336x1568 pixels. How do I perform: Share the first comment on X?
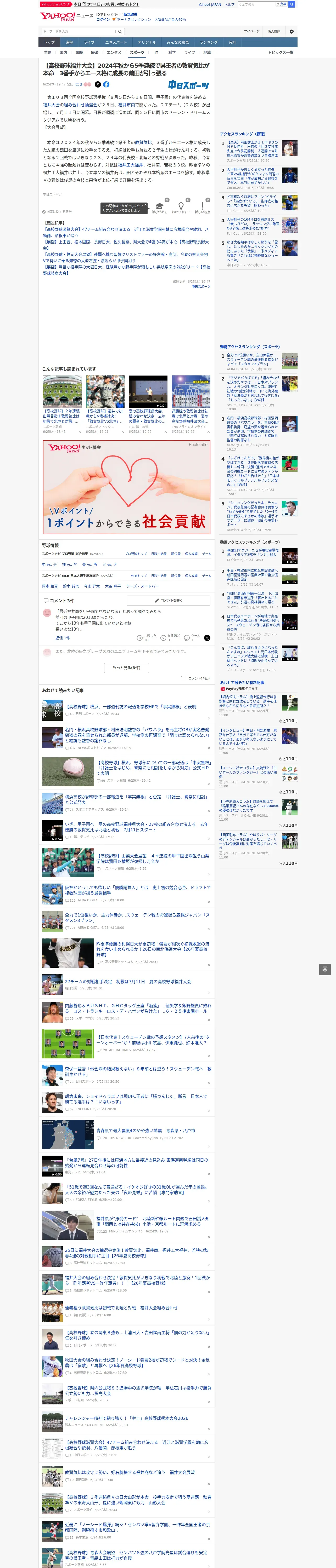[207, 637]
